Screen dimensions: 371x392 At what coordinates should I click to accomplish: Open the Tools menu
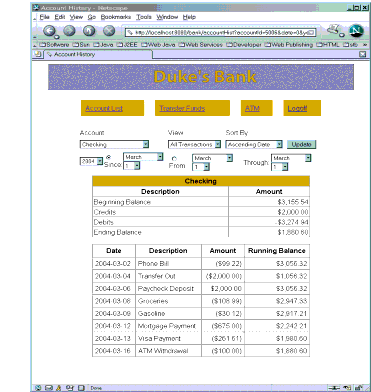tap(144, 17)
